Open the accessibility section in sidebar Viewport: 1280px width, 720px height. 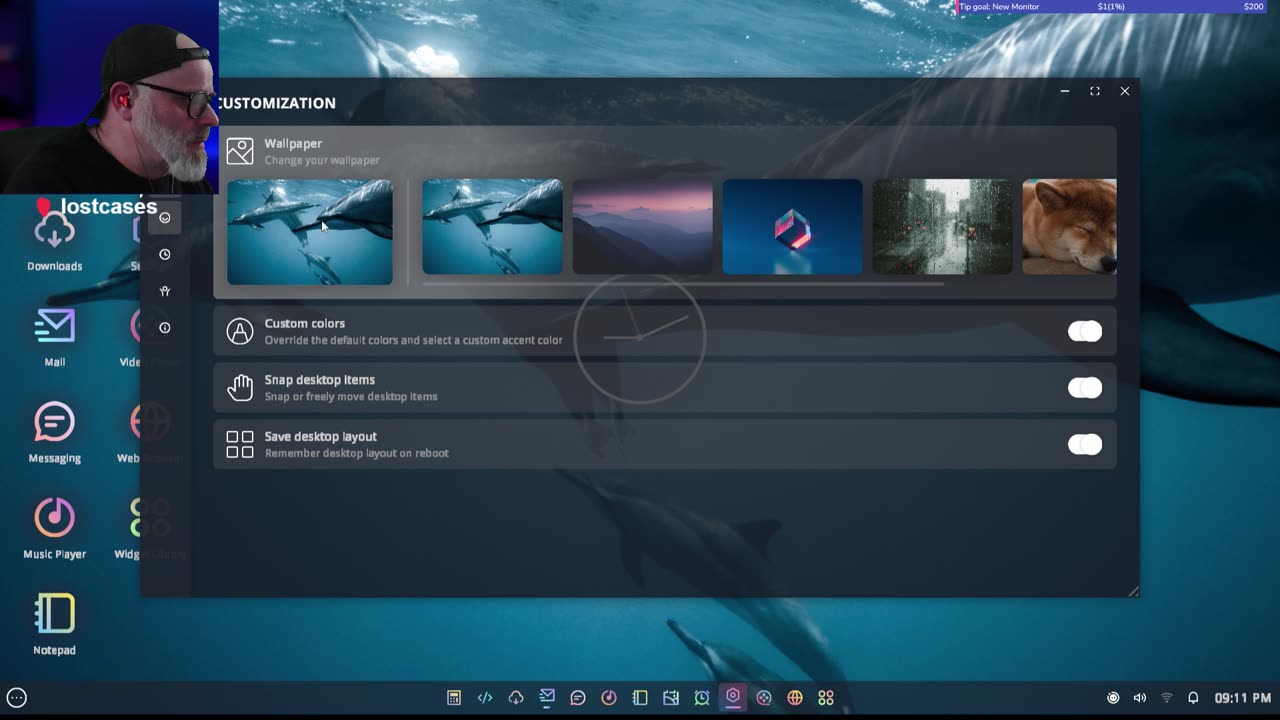pos(165,291)
